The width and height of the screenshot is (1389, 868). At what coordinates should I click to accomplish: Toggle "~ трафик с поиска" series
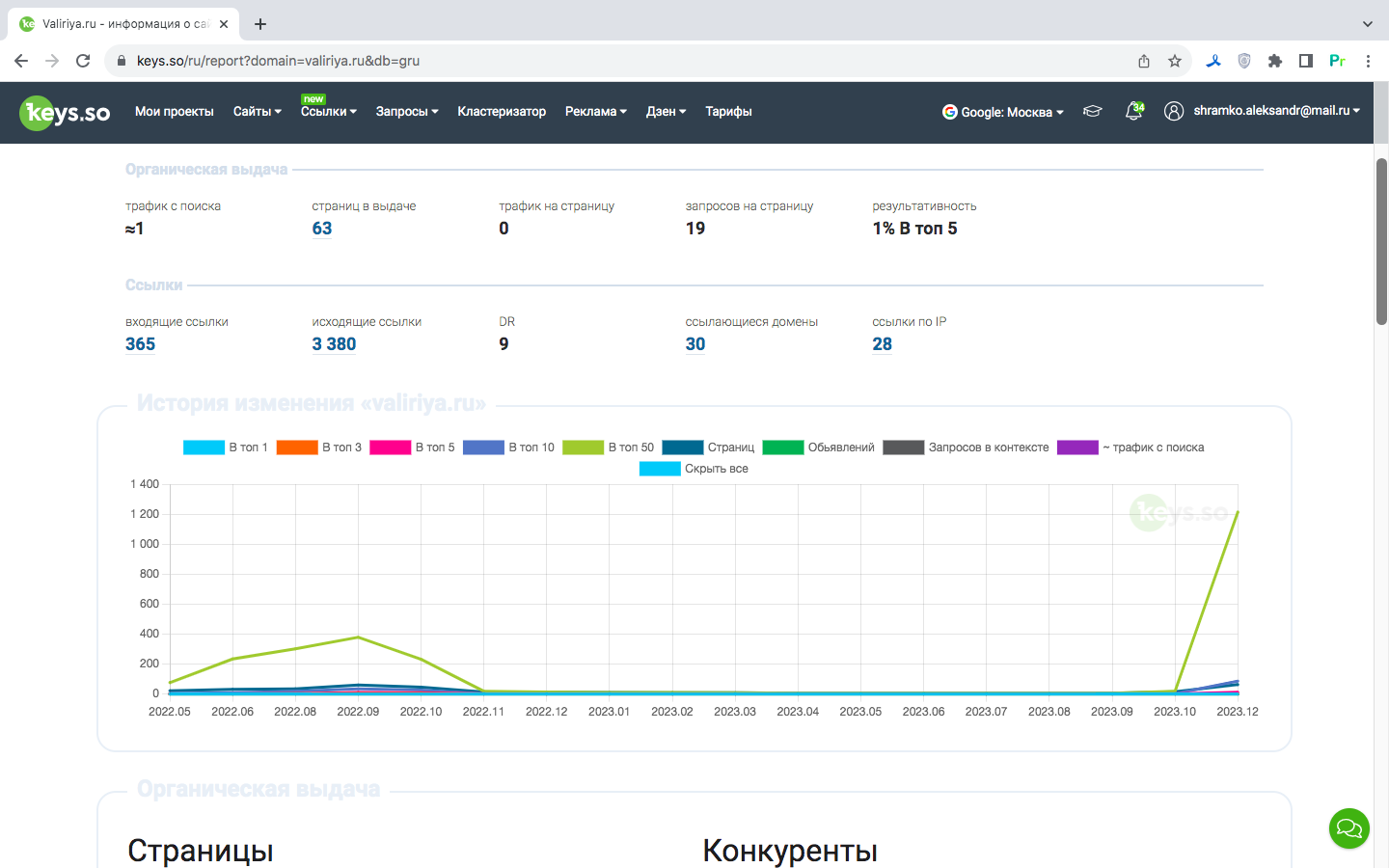(1130, 448)
